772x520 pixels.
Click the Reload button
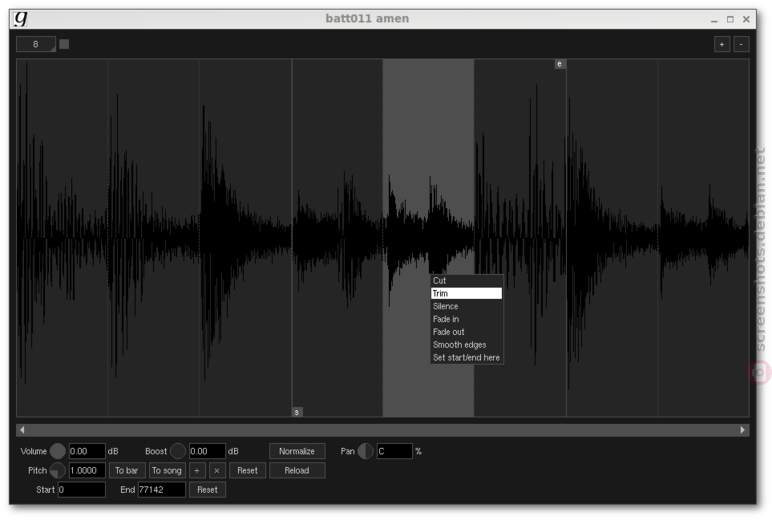pos(297,470)
